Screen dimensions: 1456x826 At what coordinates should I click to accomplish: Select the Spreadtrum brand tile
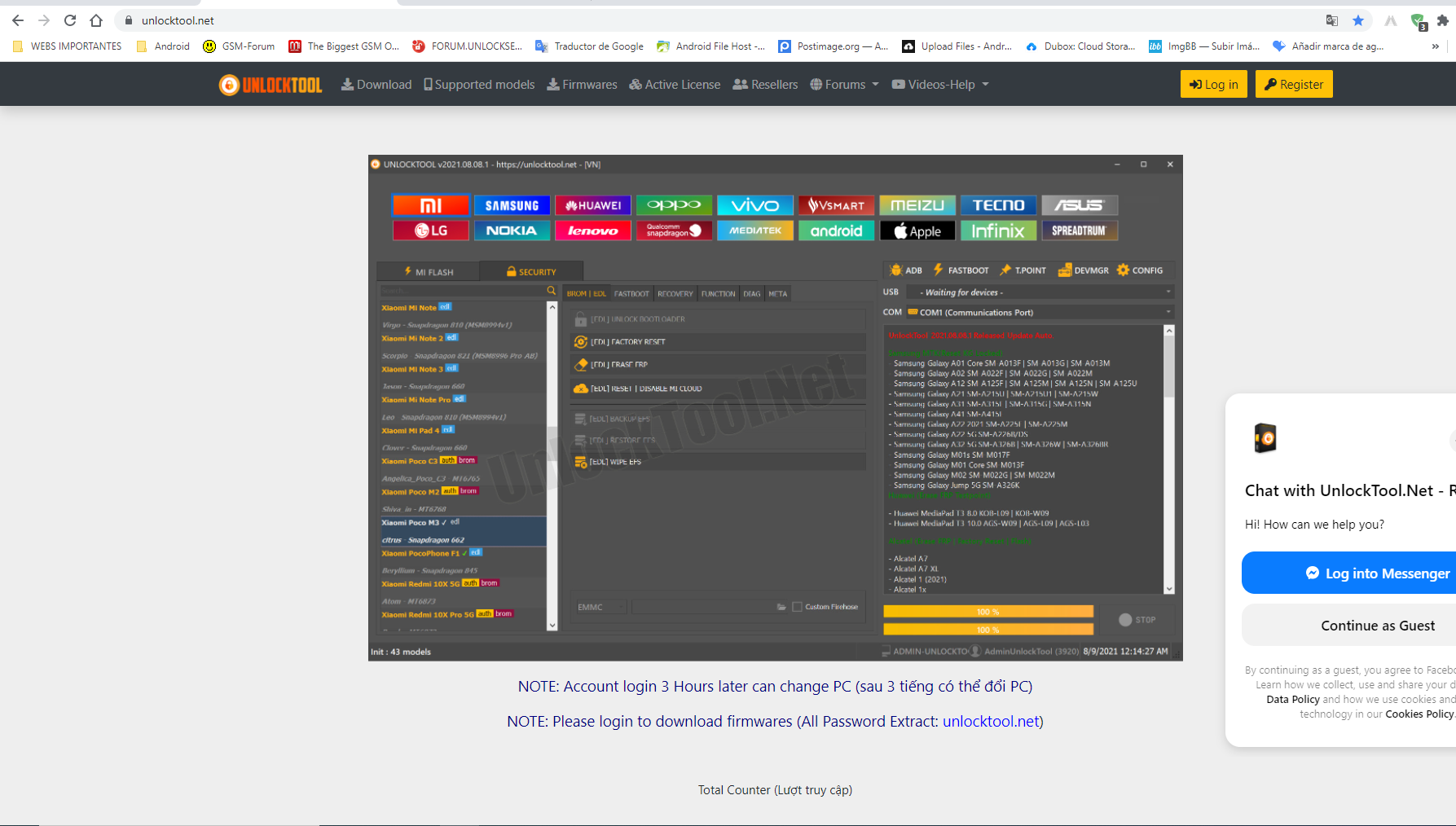pyautogui.click(x=1080, y=231)
